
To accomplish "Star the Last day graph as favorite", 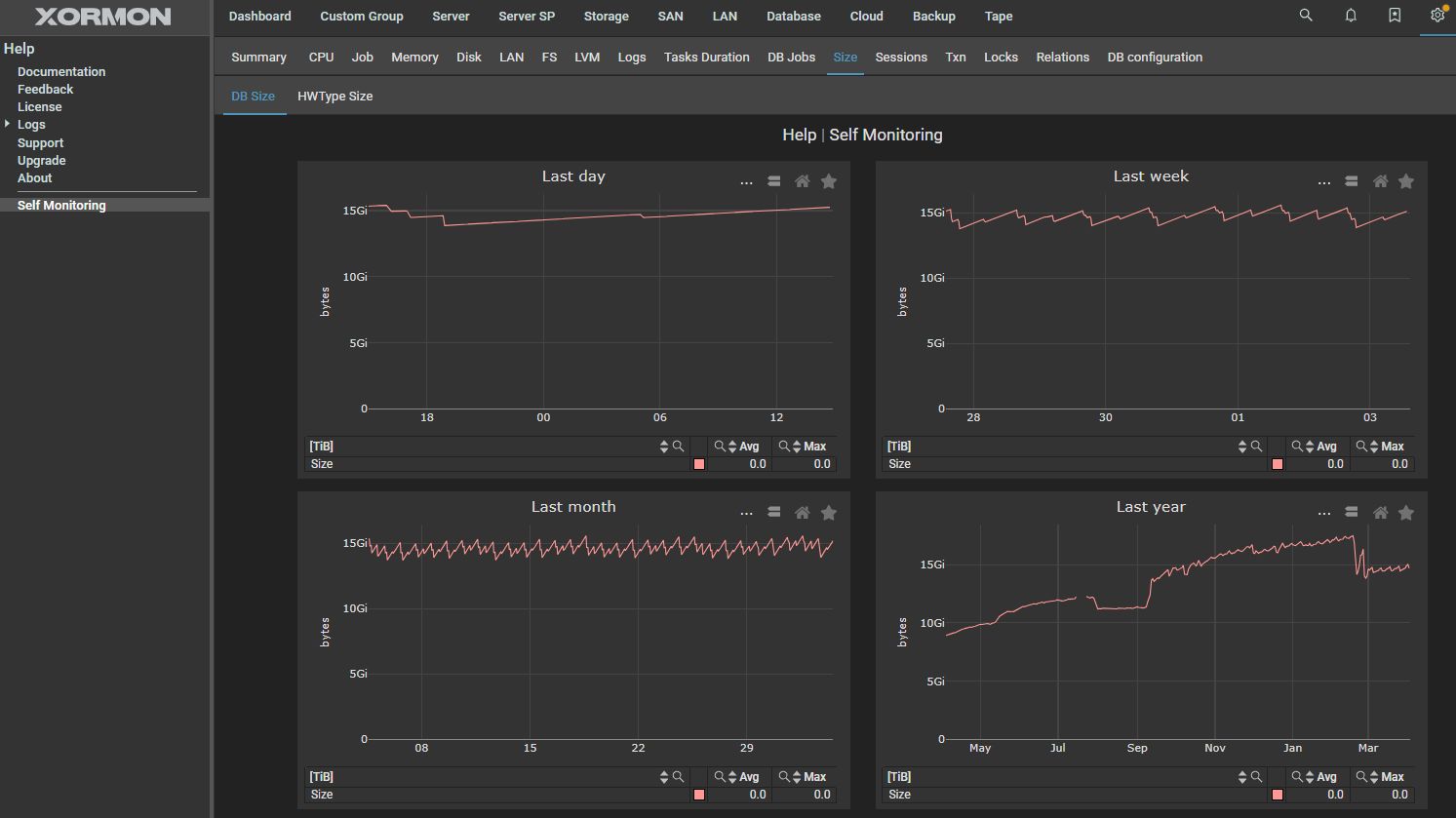I will [828, 181].
